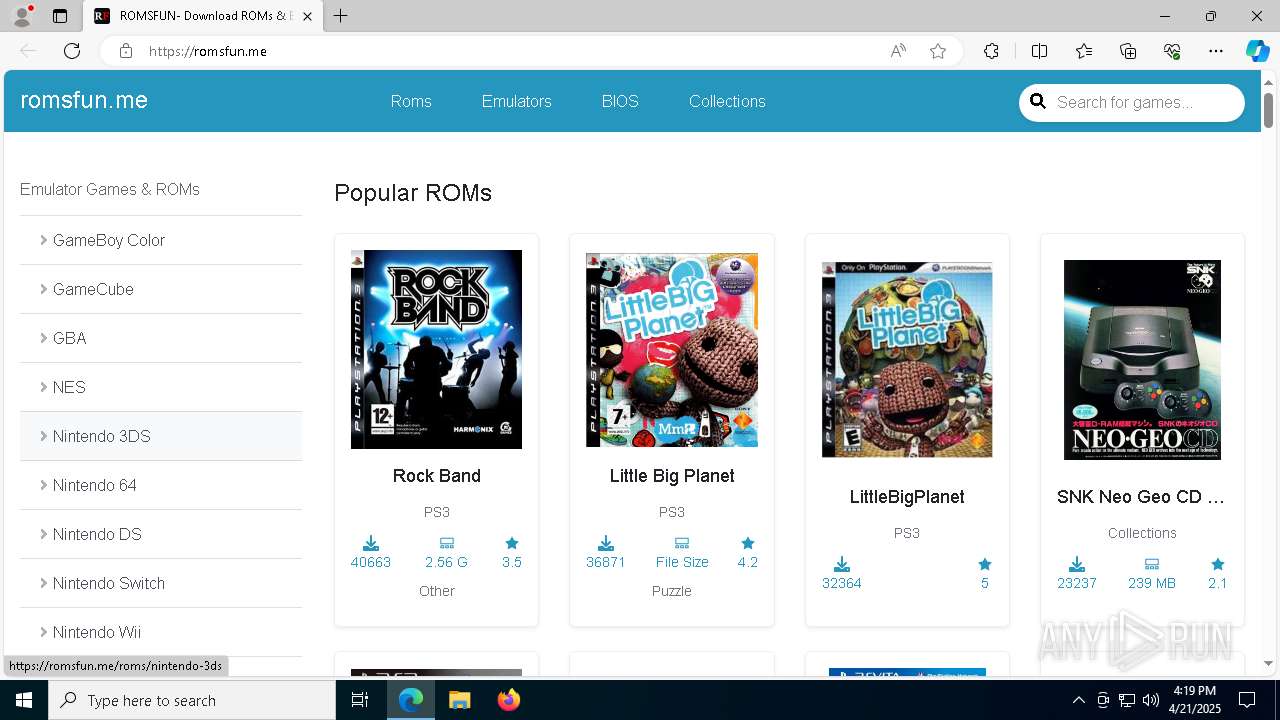This screenshot has height=720, width=1280.
Task: Click Rock Band star rating icon
Action: (512, 543)
